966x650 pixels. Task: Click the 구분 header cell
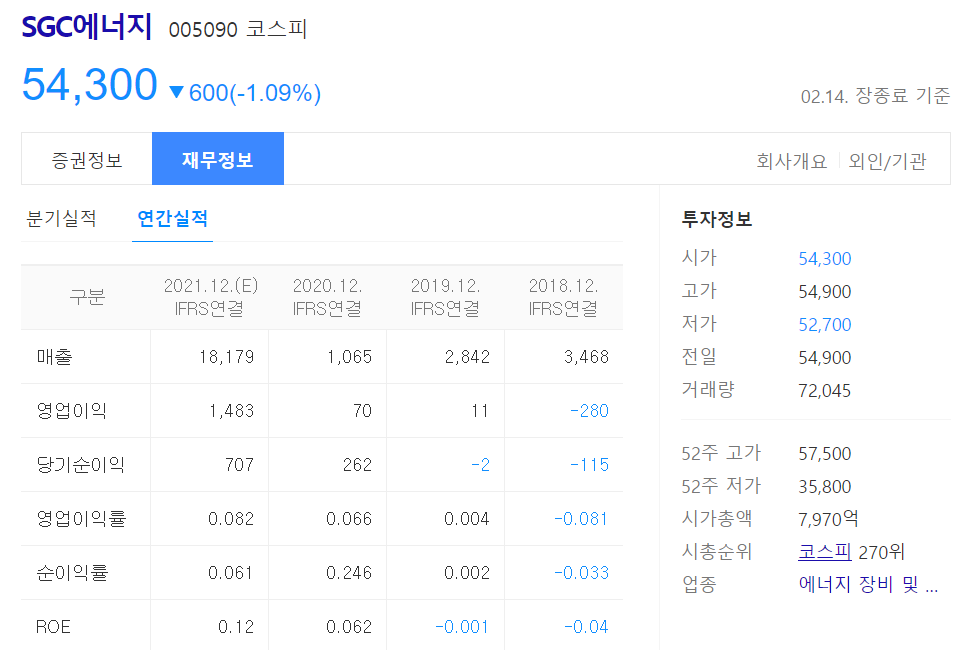coord(87,297)
